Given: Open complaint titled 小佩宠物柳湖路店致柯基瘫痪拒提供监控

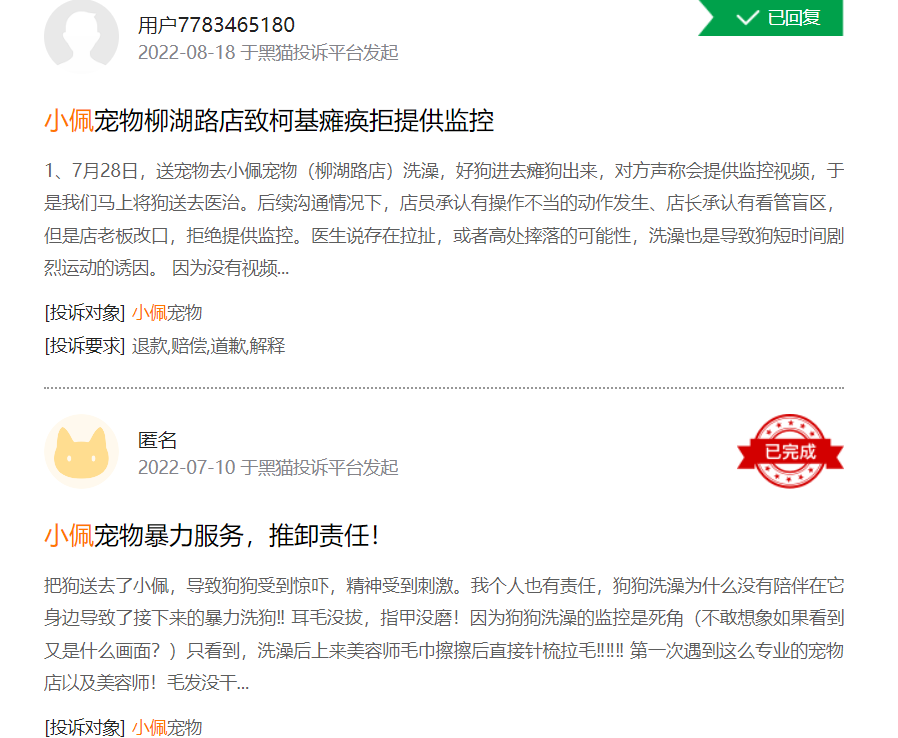Looking at the screenshot, I should (x=269, y=121).
